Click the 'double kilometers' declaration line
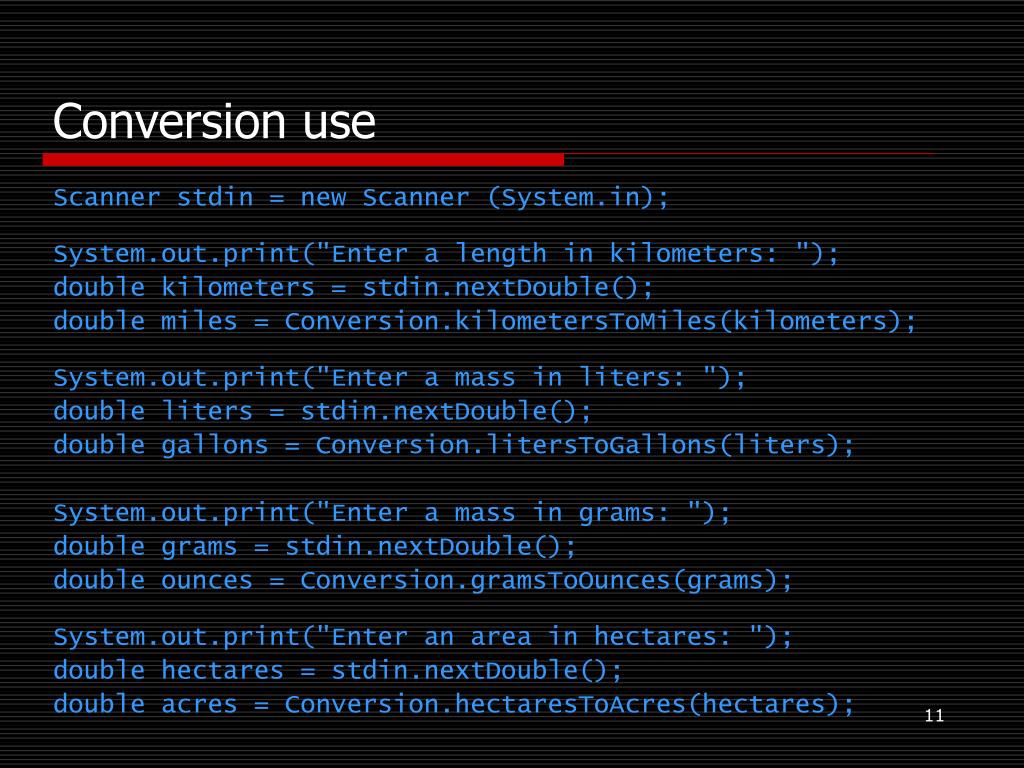Image resolution: width=1024 pixels, height=768 pixels. pyautogui.click(x=353, y=287)
